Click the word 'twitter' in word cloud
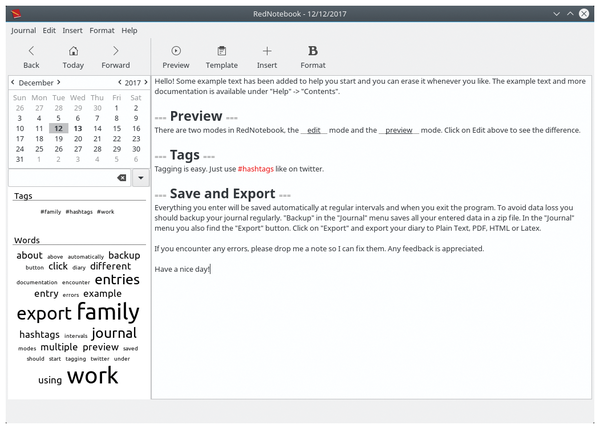This screenshot has height=429, width=600. point(100,359)
